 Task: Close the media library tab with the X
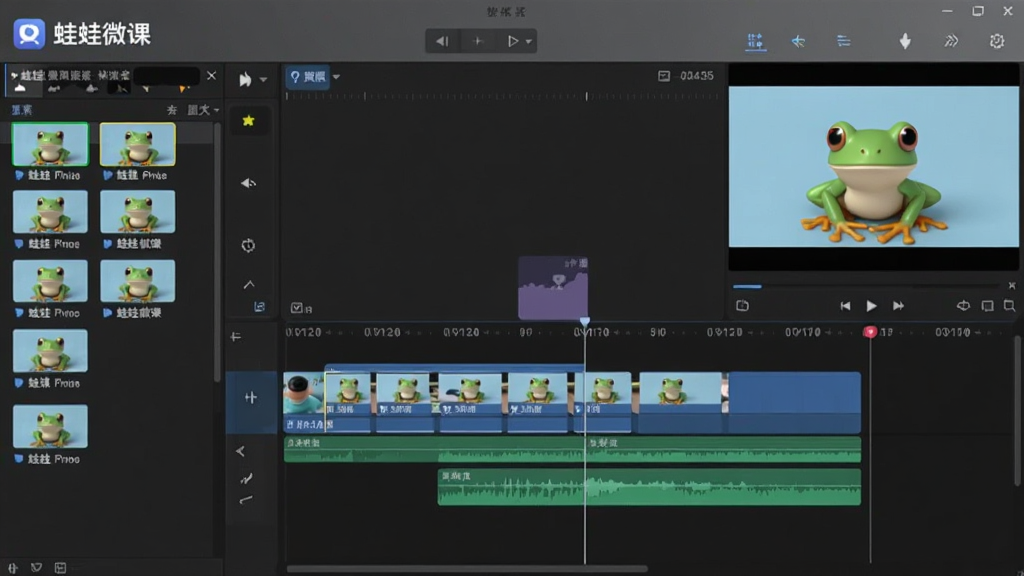[x=211, y=75]
